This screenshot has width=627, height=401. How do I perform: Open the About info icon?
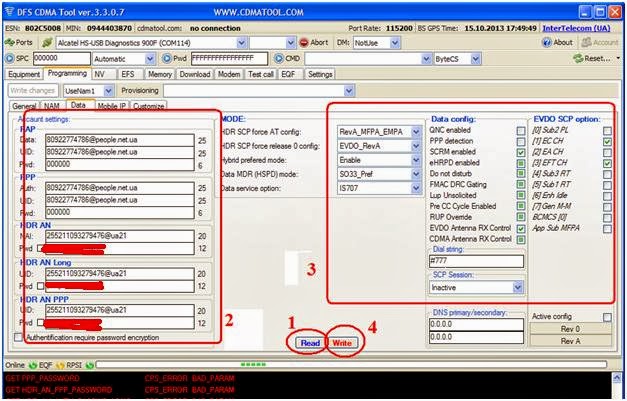(547, 42)
